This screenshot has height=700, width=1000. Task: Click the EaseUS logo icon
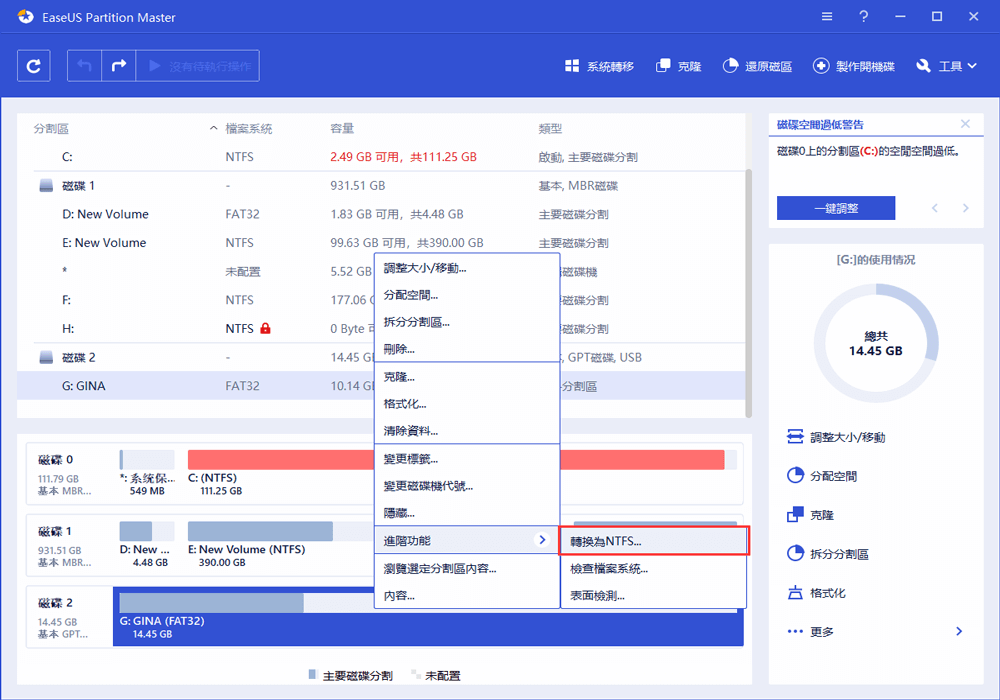pos(26,17)
